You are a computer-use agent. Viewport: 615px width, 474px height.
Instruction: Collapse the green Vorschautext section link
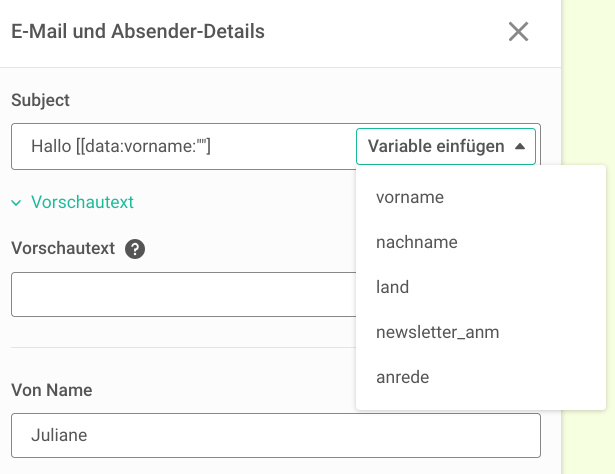(x=82, y=202)
